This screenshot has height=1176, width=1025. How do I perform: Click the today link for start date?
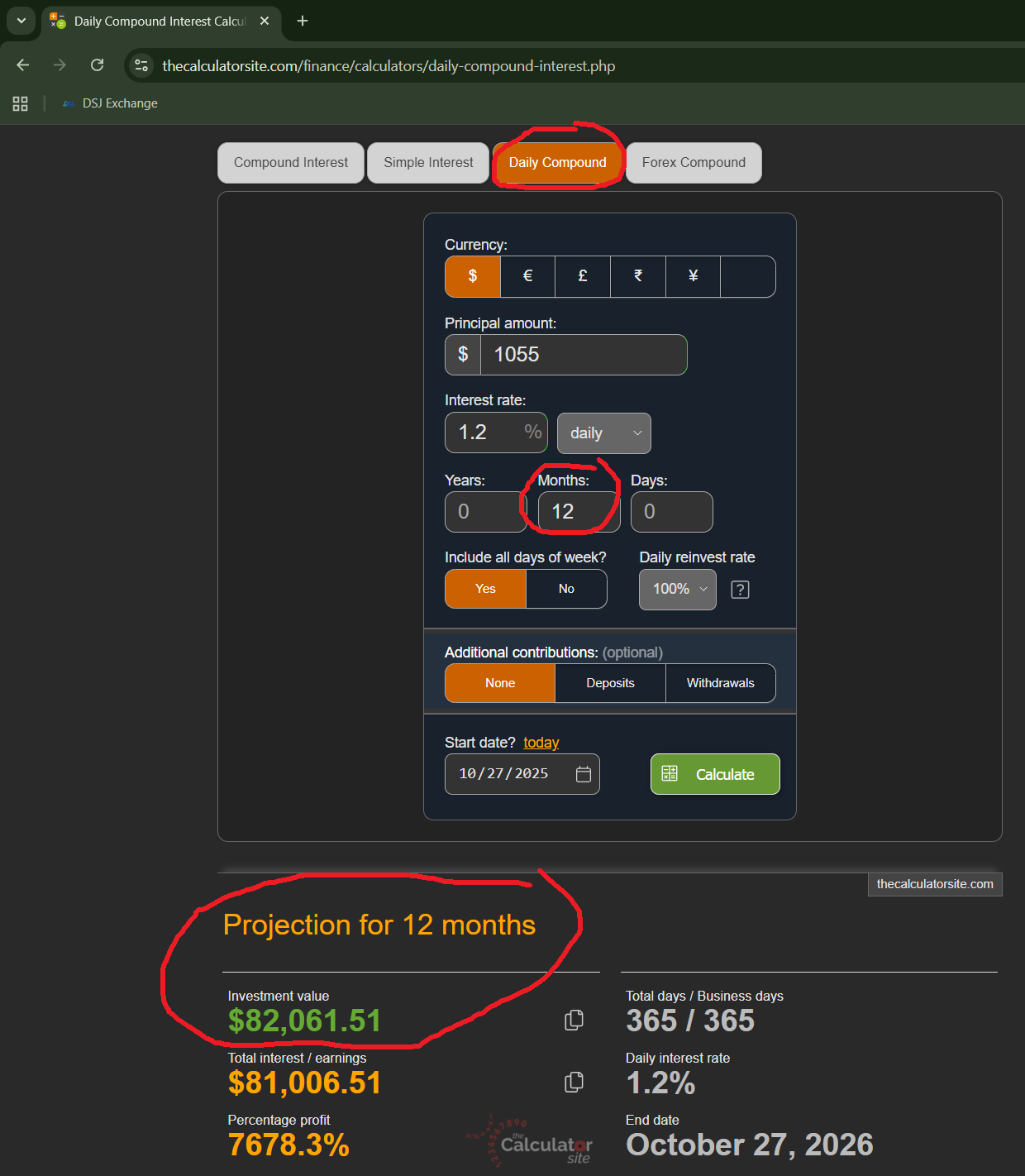(x=541, y=743)
